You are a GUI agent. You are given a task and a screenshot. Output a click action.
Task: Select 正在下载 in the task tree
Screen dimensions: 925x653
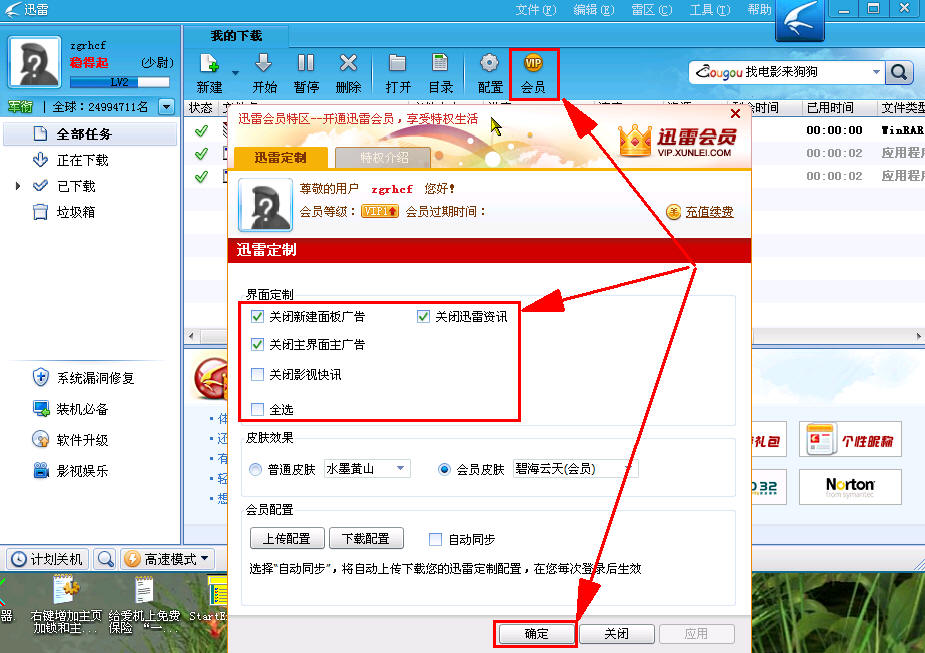point(70,160)
